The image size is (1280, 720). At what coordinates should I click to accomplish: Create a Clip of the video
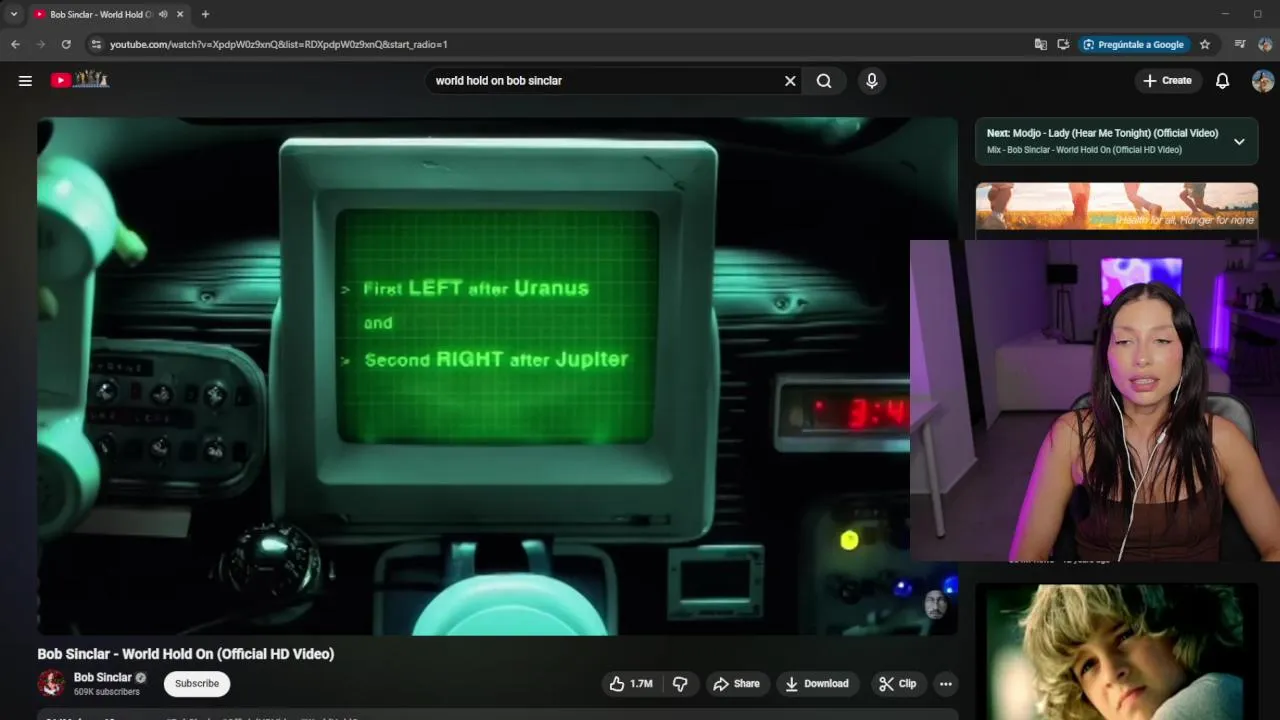pos(897,684)
